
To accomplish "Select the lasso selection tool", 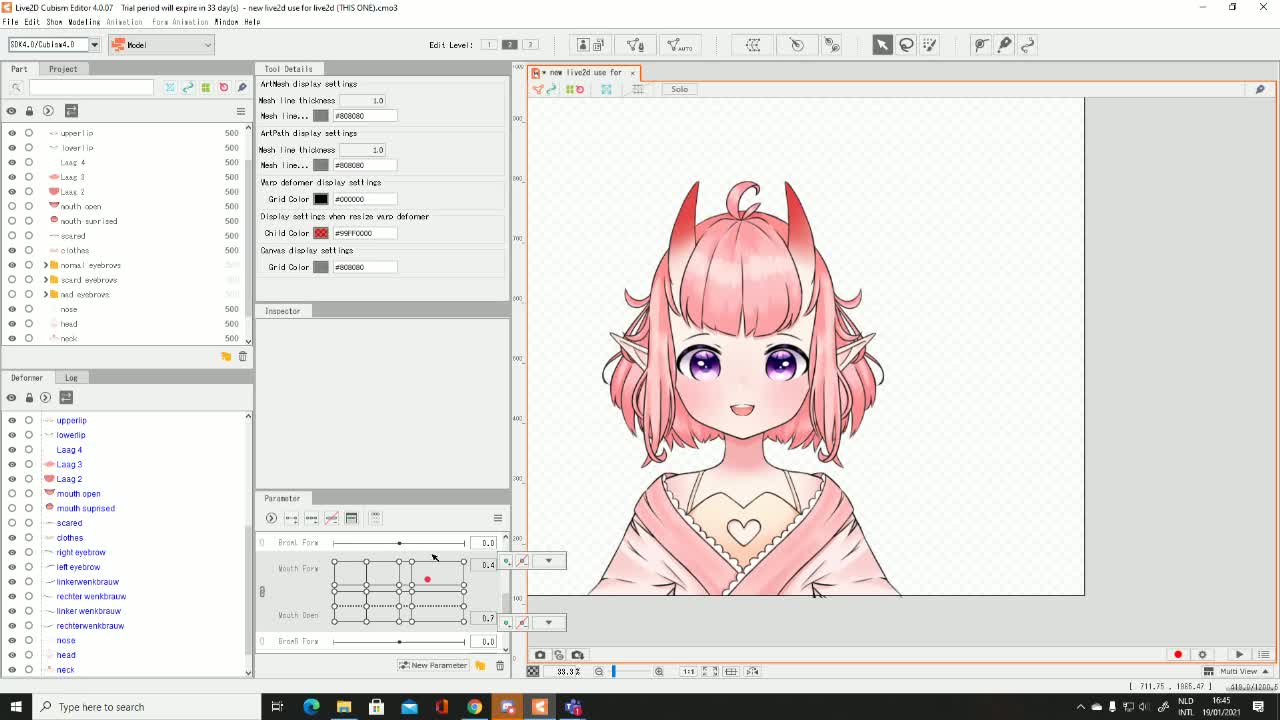I will [906, 44].
